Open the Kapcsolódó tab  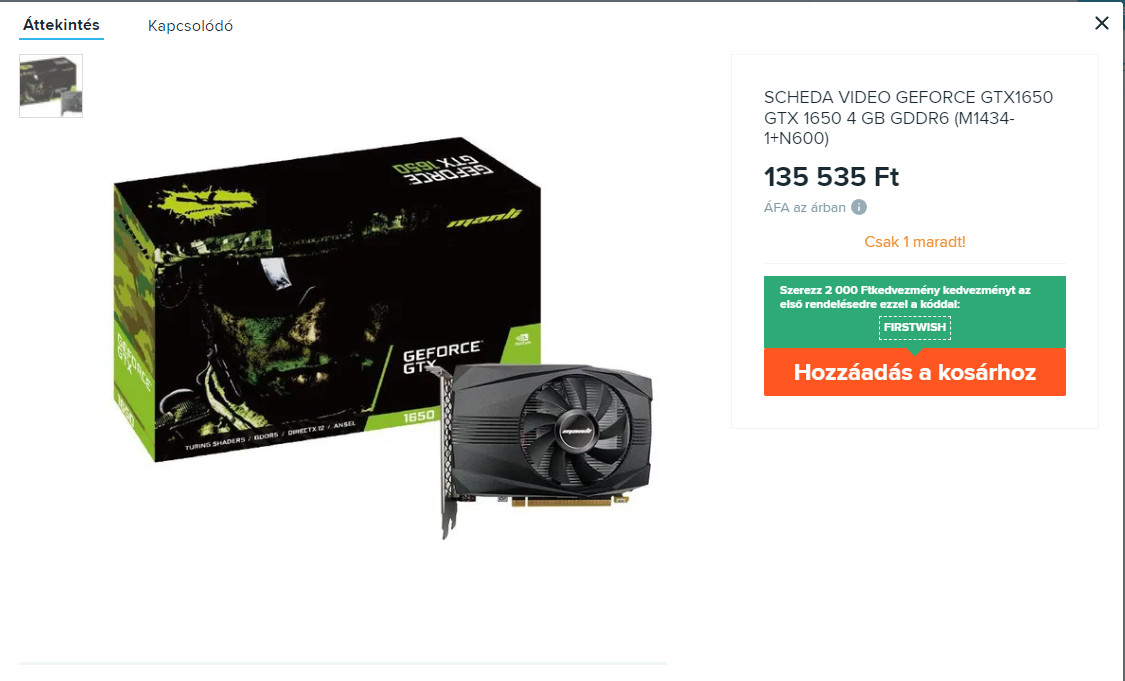[x=190, y=26]
